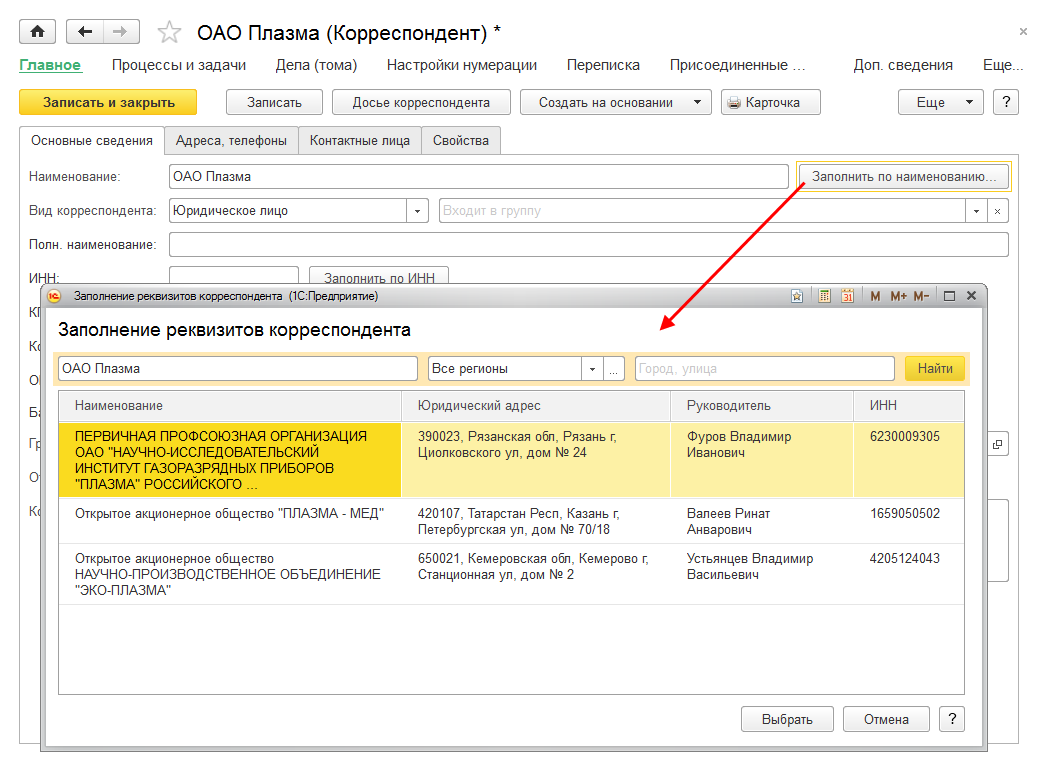1045x758 pixels.
Task: Switch to Контактные лица tab
Action: tap(360, 141)
